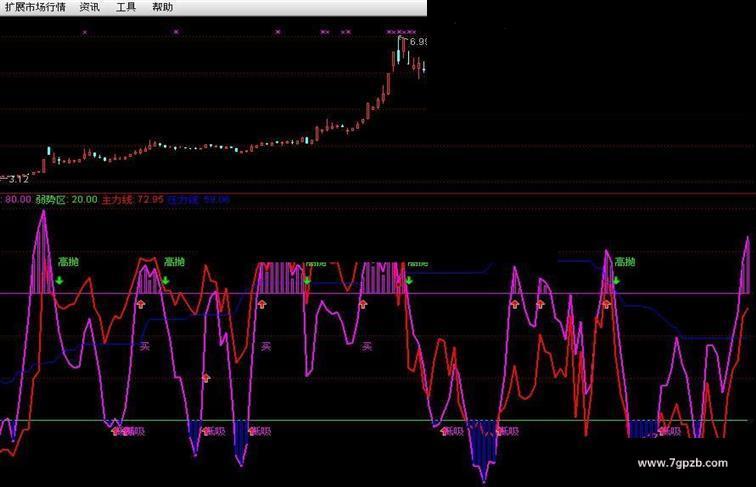Open the 工具 menu
This screenshot has height=487, width=756.
[126, 7]
